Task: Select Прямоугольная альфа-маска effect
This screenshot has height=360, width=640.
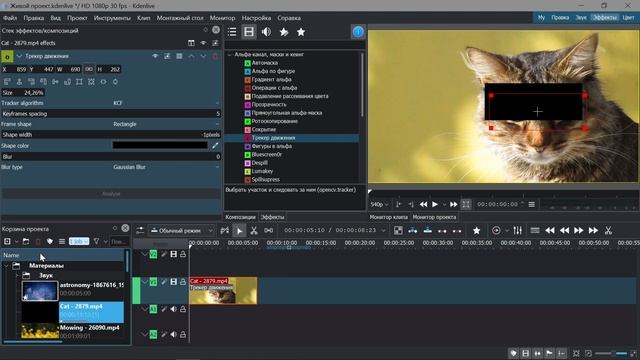Action: [x=287, y=113]
